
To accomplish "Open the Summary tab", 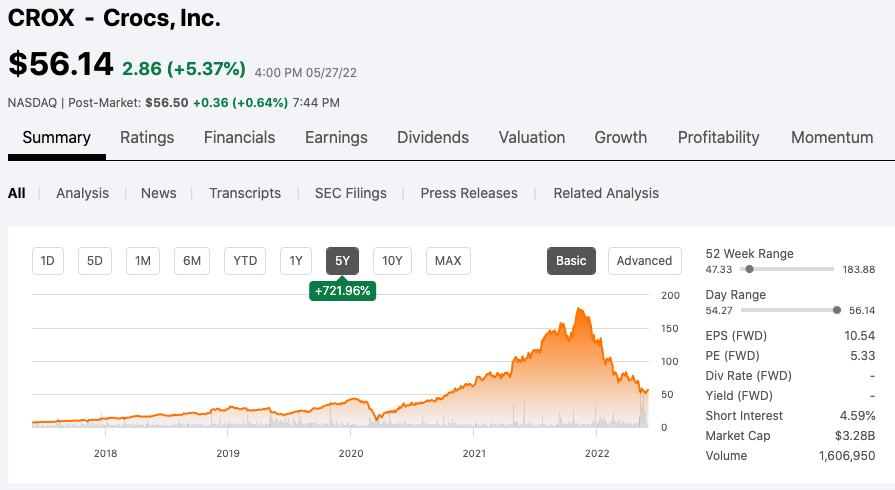I will [57, 138].
